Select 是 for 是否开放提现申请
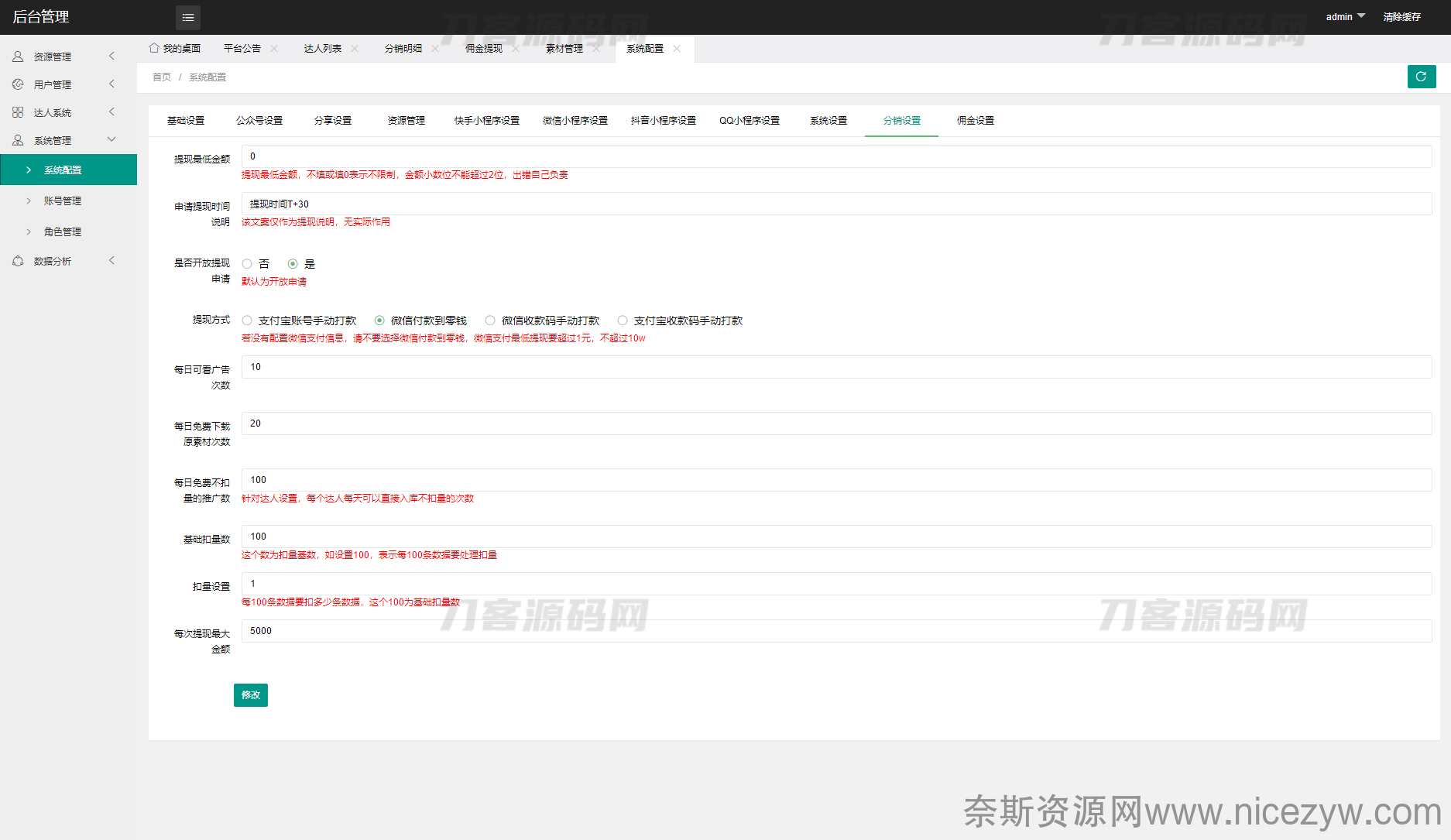Image resolution: width=1451 pixels, height=840 pixels. click(293, 264)
